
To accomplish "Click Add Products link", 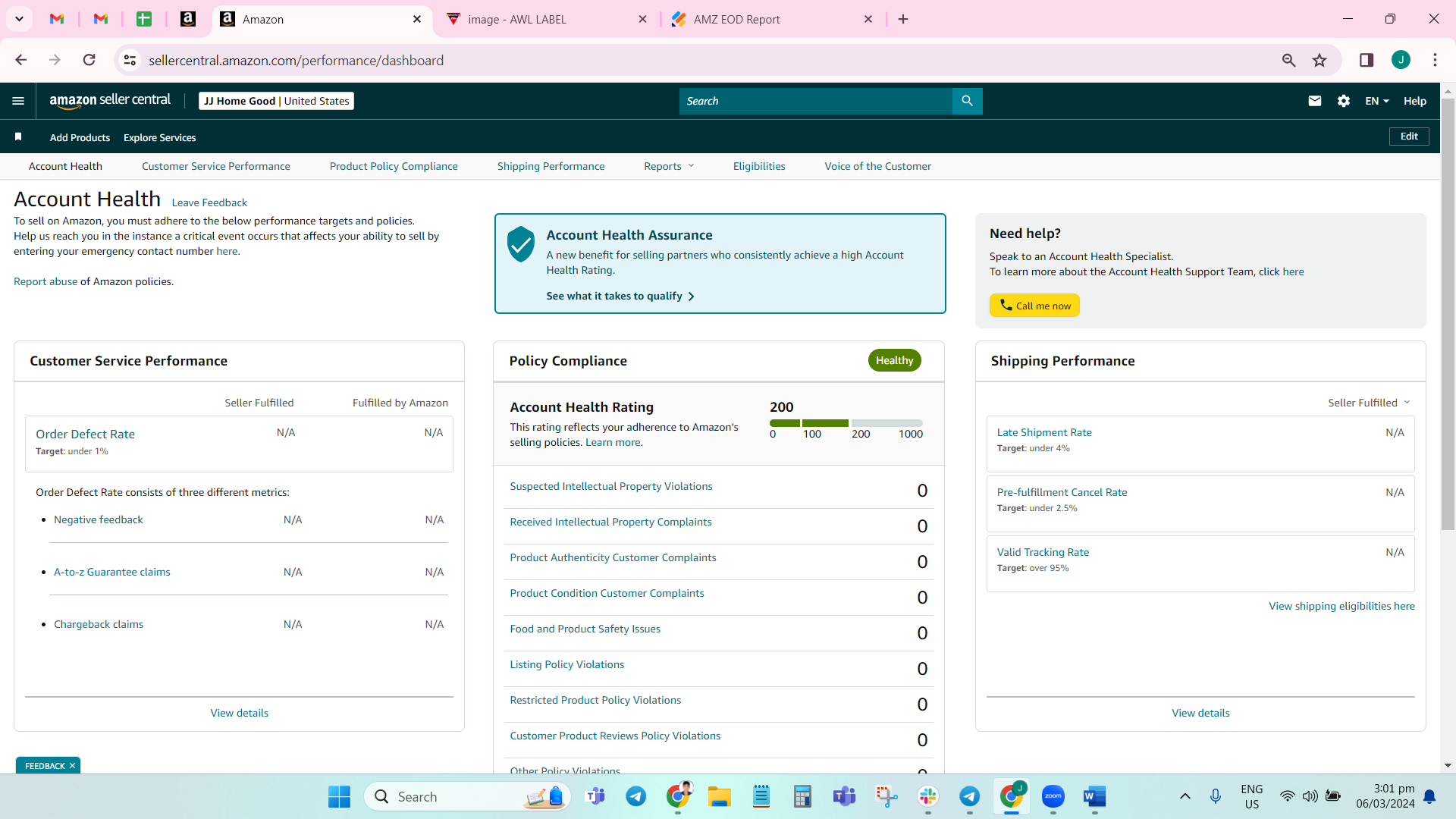I will (x=80, y=137).
